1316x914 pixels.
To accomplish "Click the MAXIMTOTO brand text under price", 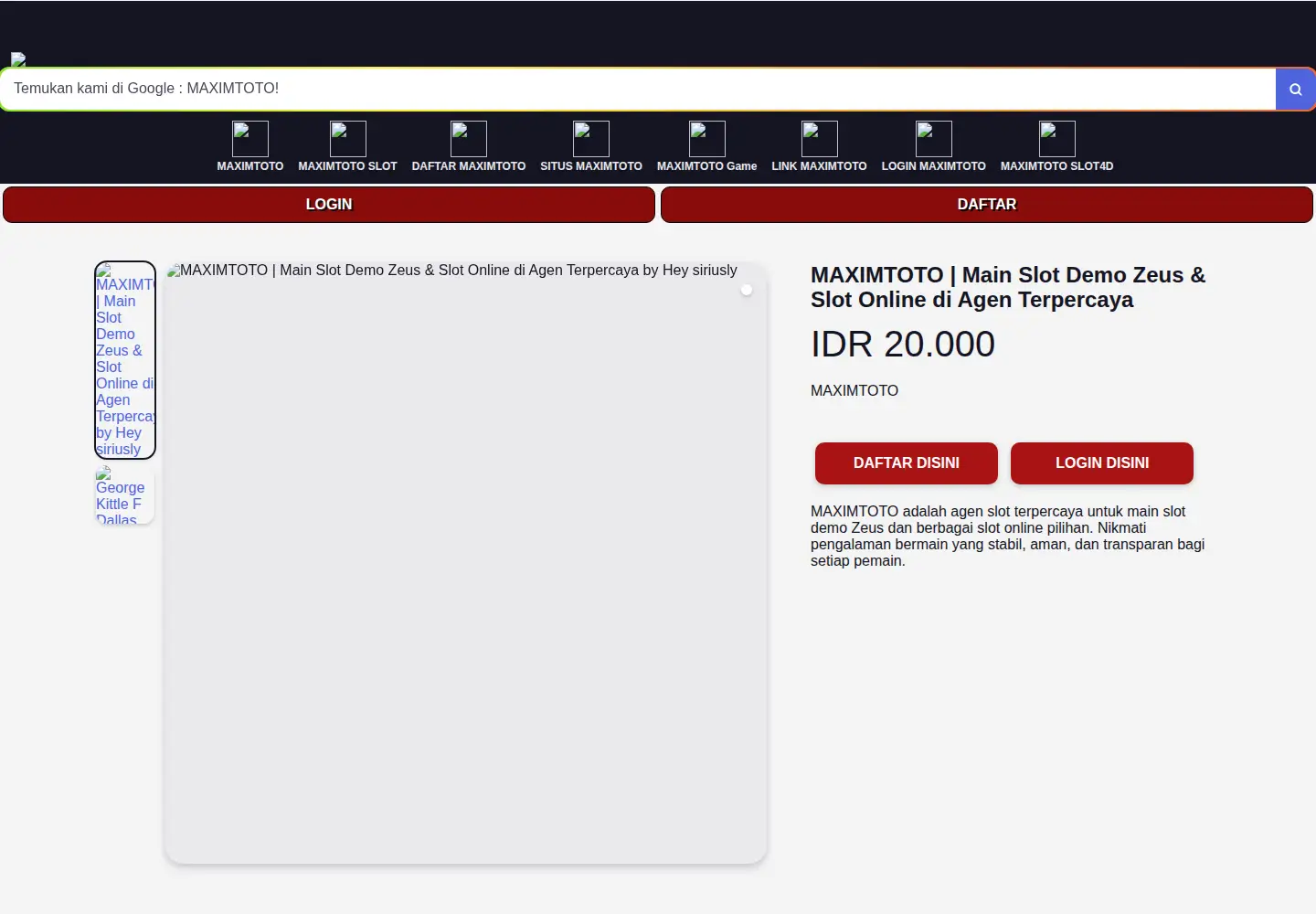I will point(854,390).
